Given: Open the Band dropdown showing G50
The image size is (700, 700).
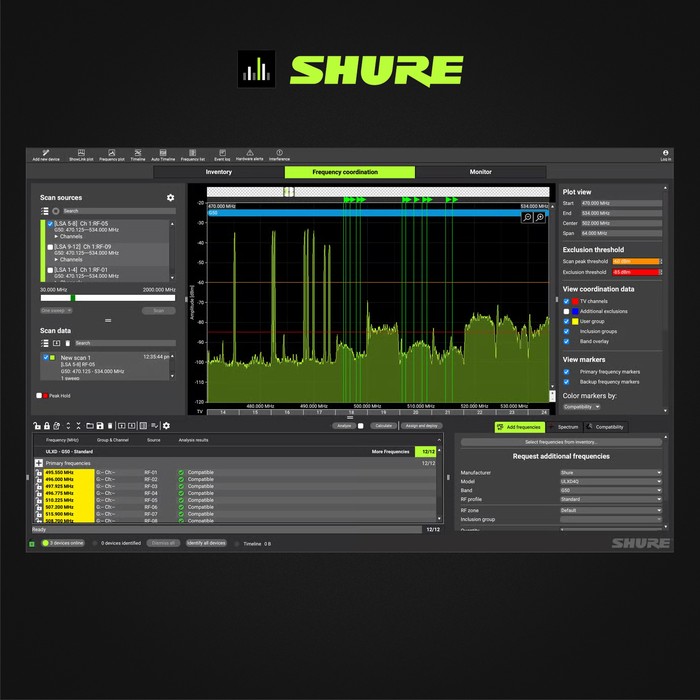Looking at the screenshot, I should (x=611, y=490).
